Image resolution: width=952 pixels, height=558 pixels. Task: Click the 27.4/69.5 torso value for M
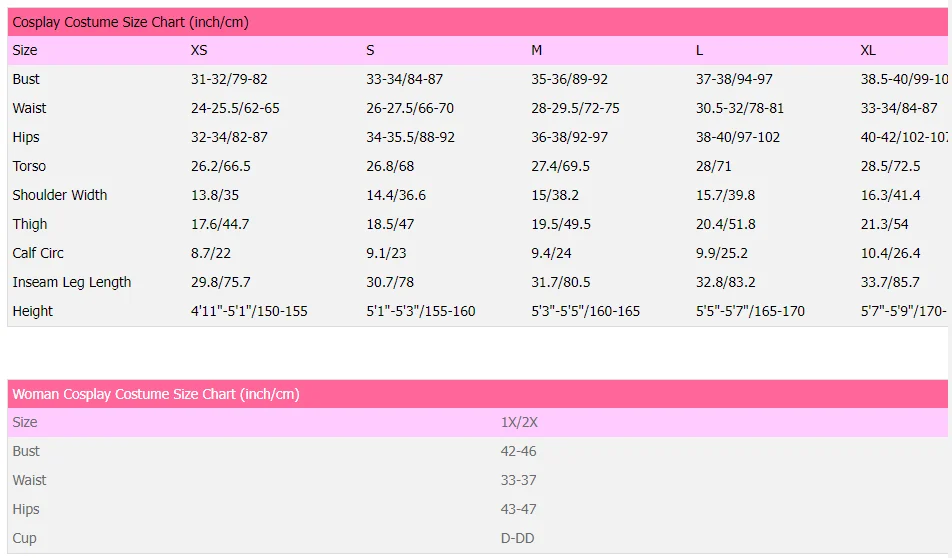click(560, 166)
